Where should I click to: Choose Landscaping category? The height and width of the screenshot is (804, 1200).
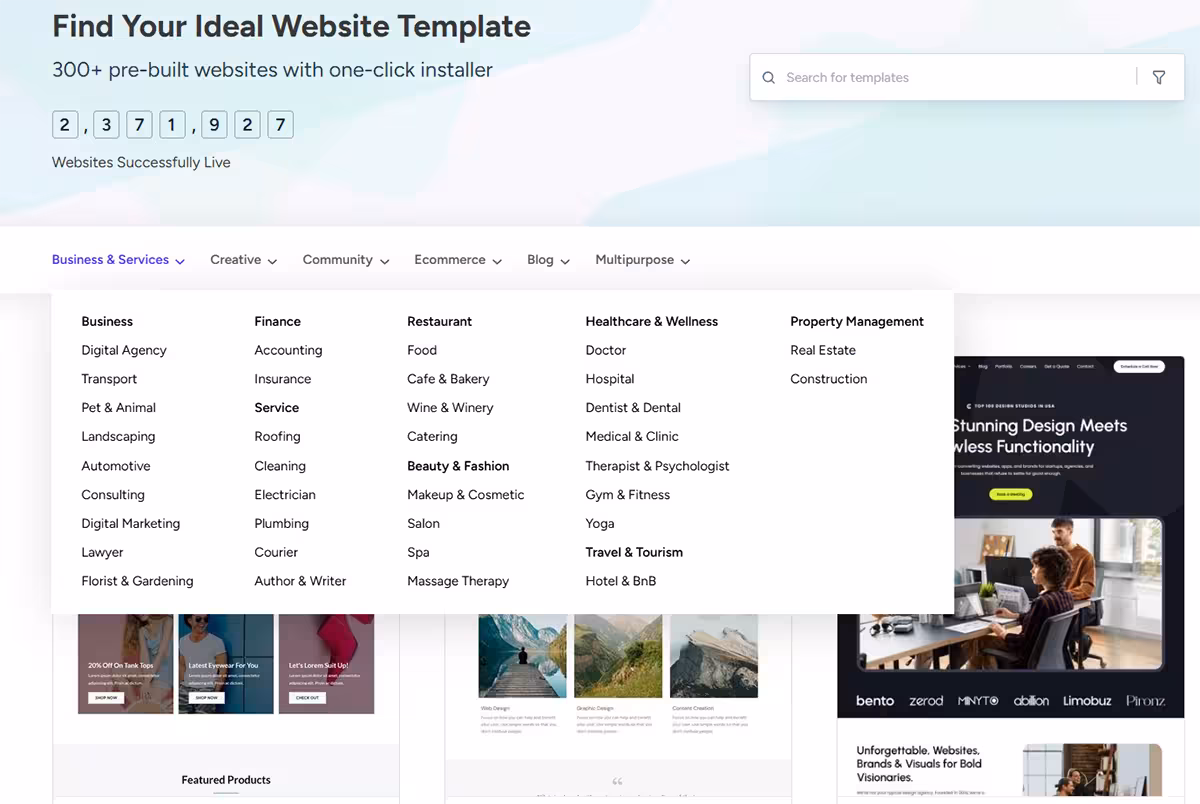[x=118, y=437]
